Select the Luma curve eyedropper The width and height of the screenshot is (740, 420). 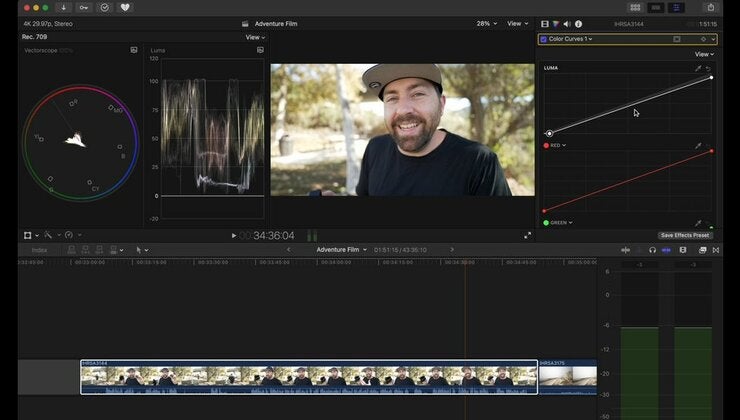[x=698, y=68]
